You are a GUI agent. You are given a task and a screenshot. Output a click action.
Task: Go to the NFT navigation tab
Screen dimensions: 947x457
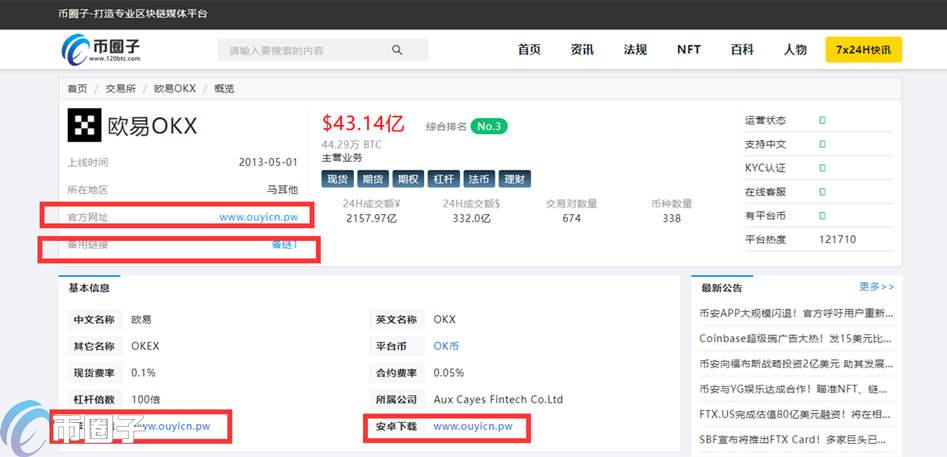click(688, 50)
